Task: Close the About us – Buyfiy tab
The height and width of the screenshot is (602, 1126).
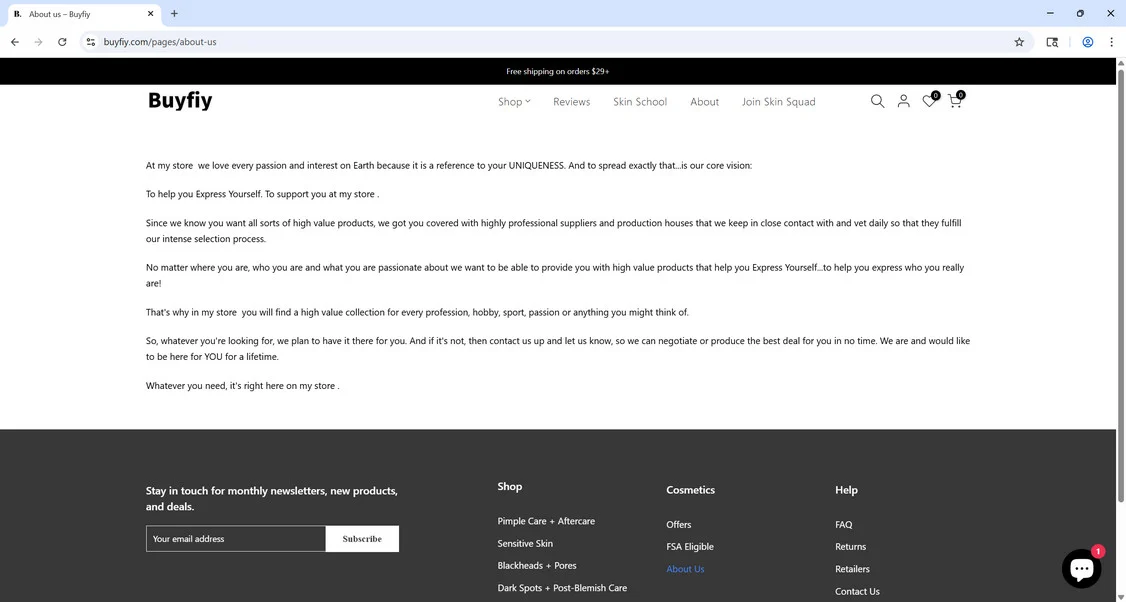Action: [150, 14]
